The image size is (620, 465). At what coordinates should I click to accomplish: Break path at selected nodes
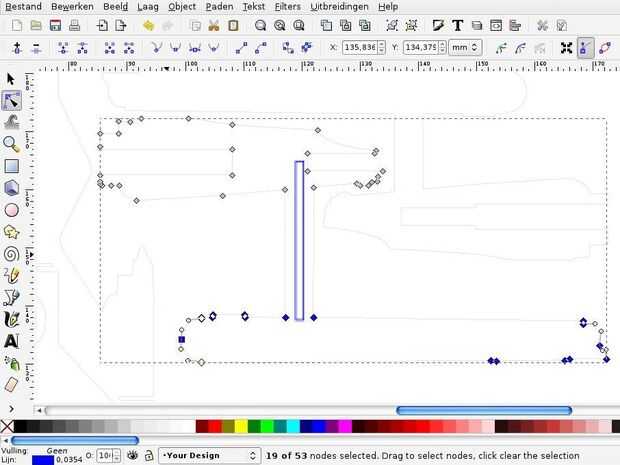[83, 48]
